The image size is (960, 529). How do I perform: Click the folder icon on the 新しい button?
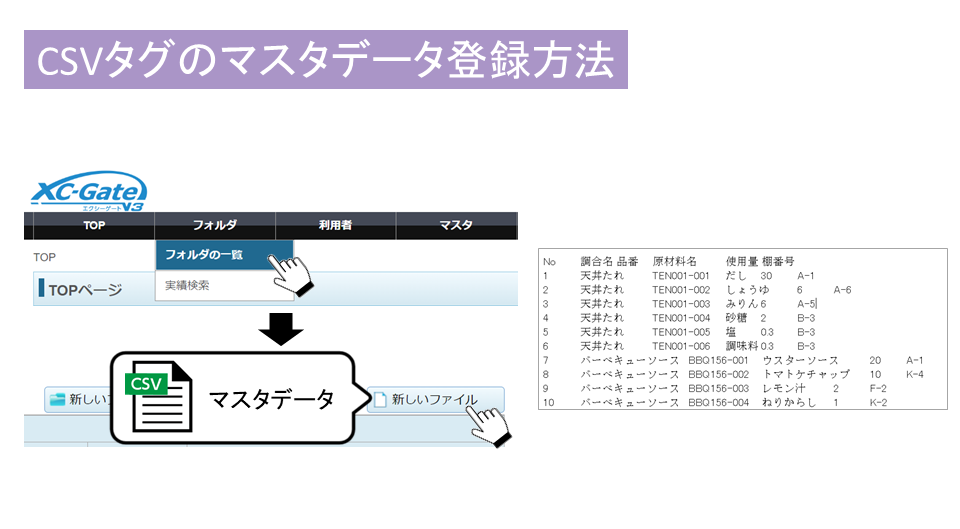tap(57, 400)
